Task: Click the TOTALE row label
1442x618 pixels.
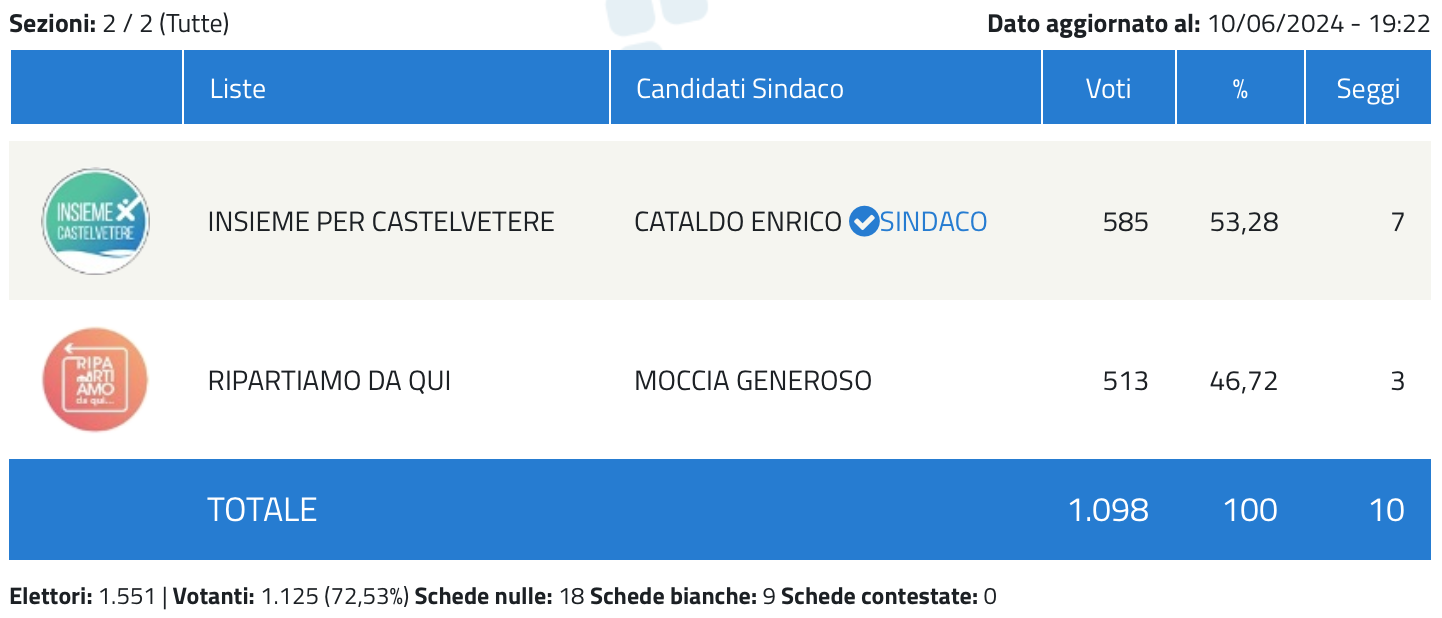Action: (262, 510)
